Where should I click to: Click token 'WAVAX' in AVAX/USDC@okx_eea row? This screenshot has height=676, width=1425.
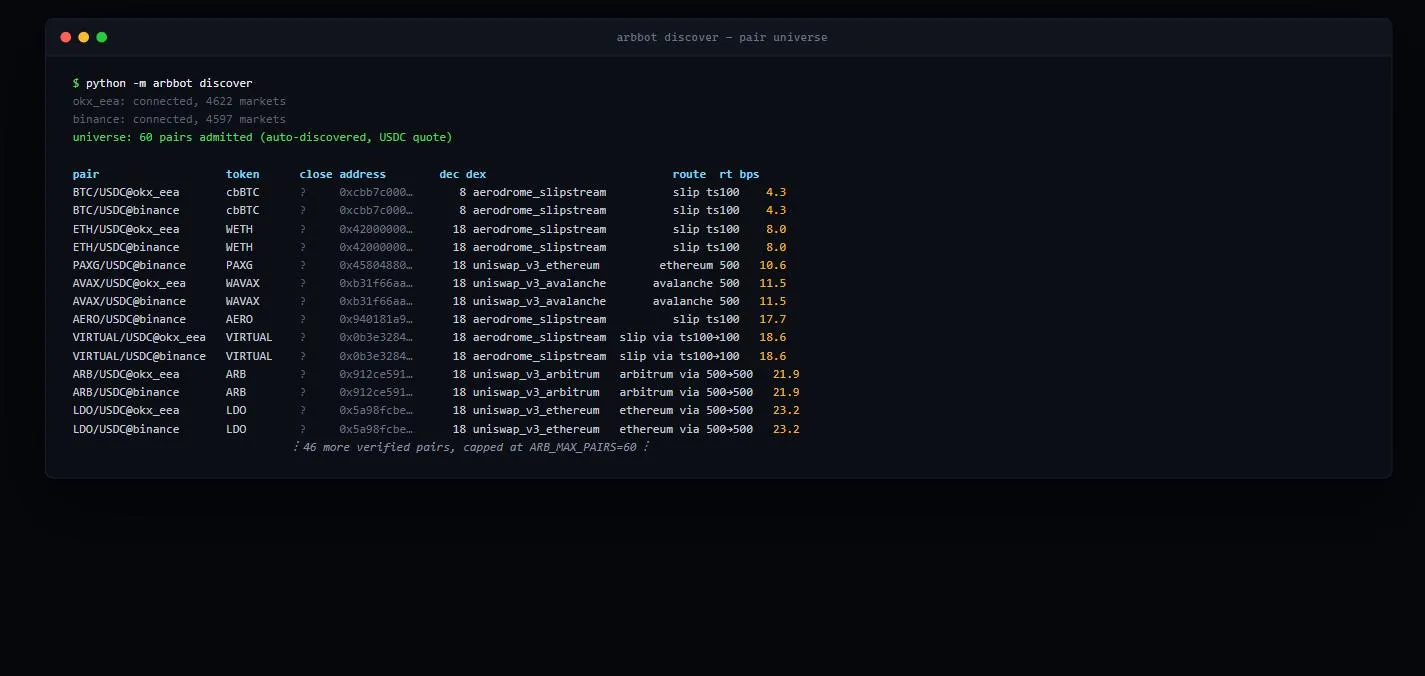click(242, 283)
